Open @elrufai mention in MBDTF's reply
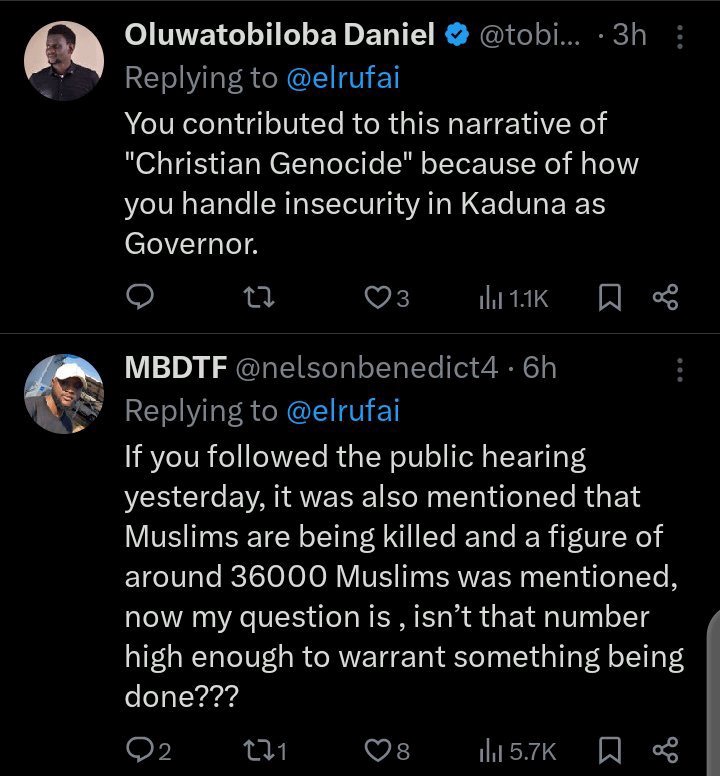Screen dimensions: 720x776 coord(342,410)
